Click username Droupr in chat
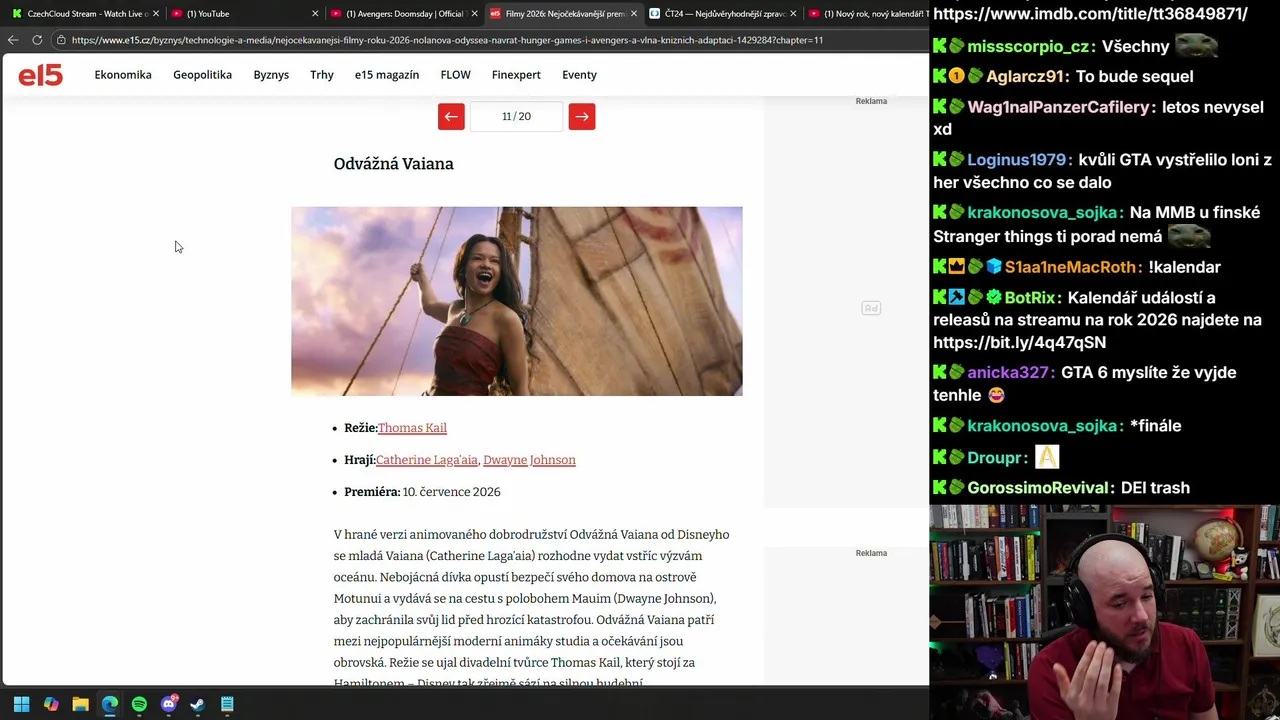The image size is (1280, 720). tap(993, 457)
